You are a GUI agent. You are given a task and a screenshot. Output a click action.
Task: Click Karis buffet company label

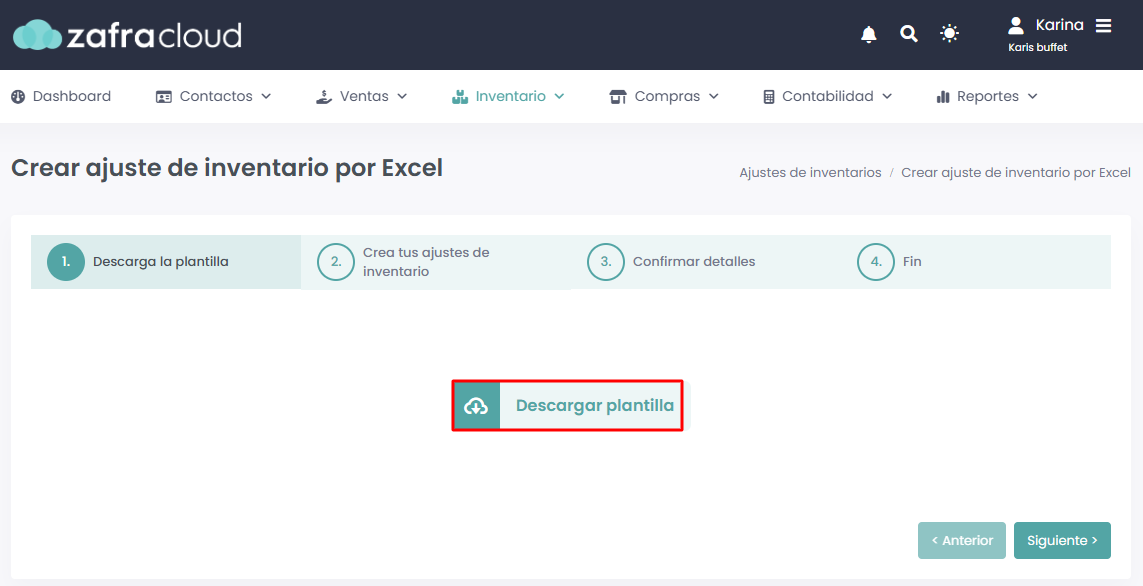coord(1037,47)
